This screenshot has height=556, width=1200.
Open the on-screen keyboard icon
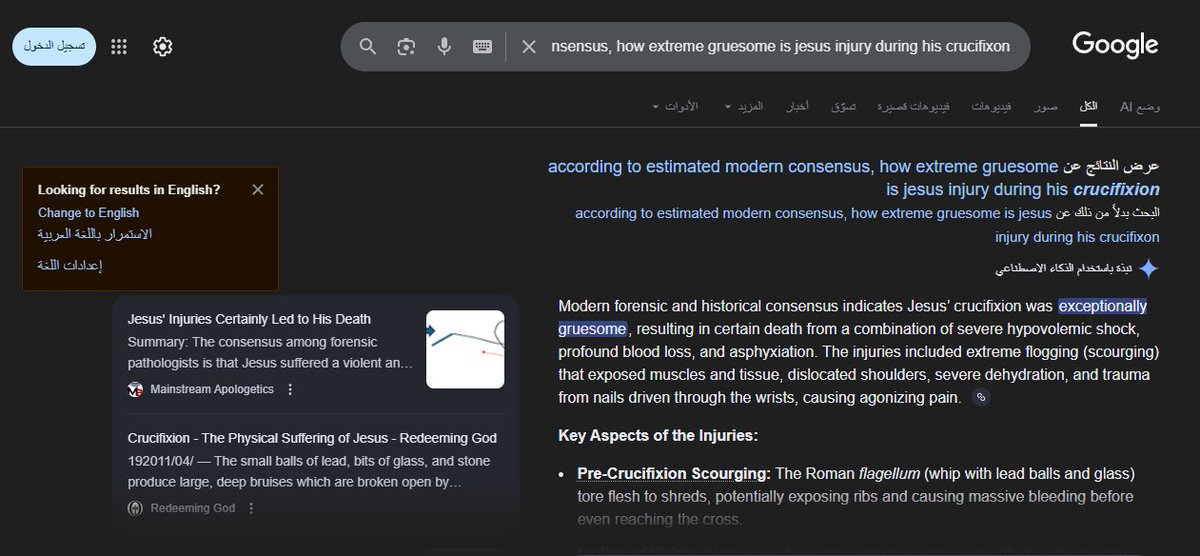pyautogui.click(x=482, y=47)
